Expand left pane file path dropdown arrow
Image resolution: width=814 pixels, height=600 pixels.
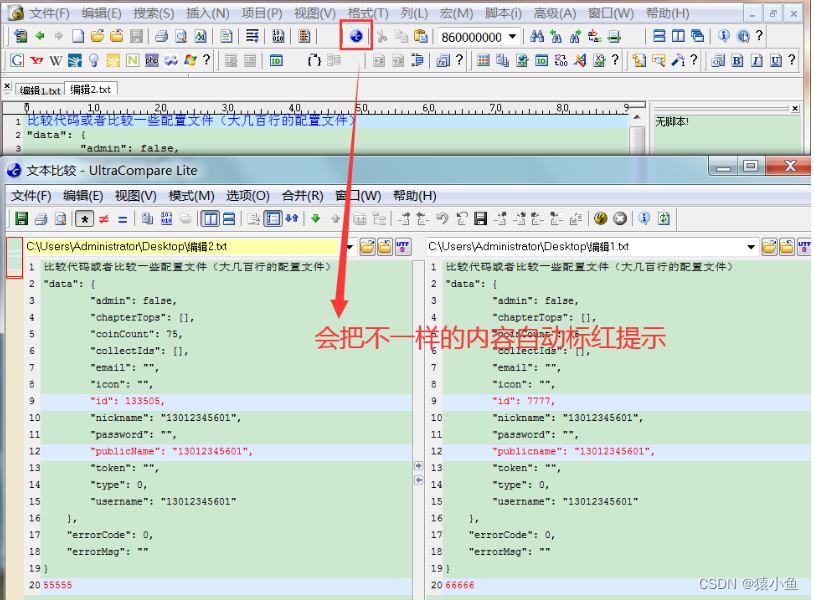coord(350,247)
